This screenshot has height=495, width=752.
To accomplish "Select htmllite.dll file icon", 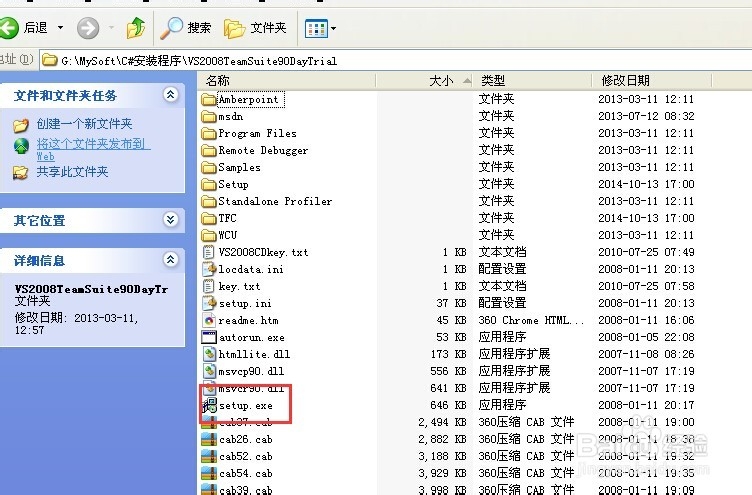I will (209, 354).
